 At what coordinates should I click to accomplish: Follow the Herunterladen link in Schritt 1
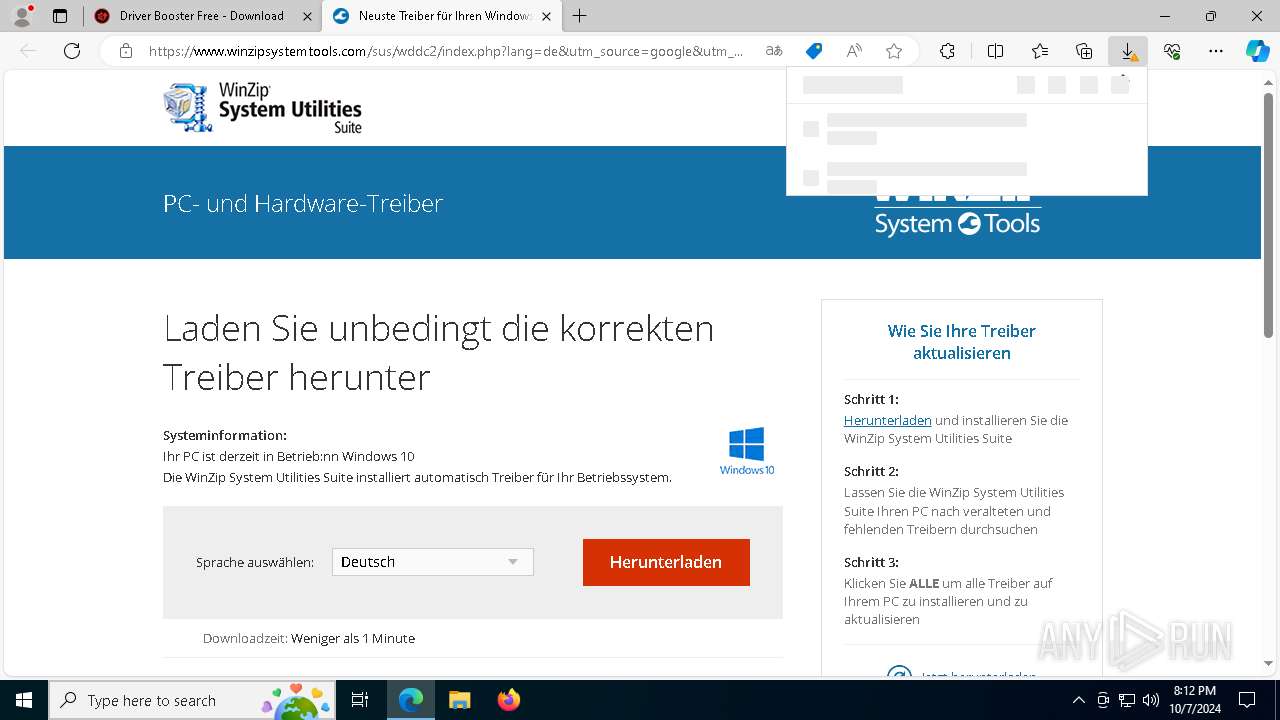coord(888,421)
